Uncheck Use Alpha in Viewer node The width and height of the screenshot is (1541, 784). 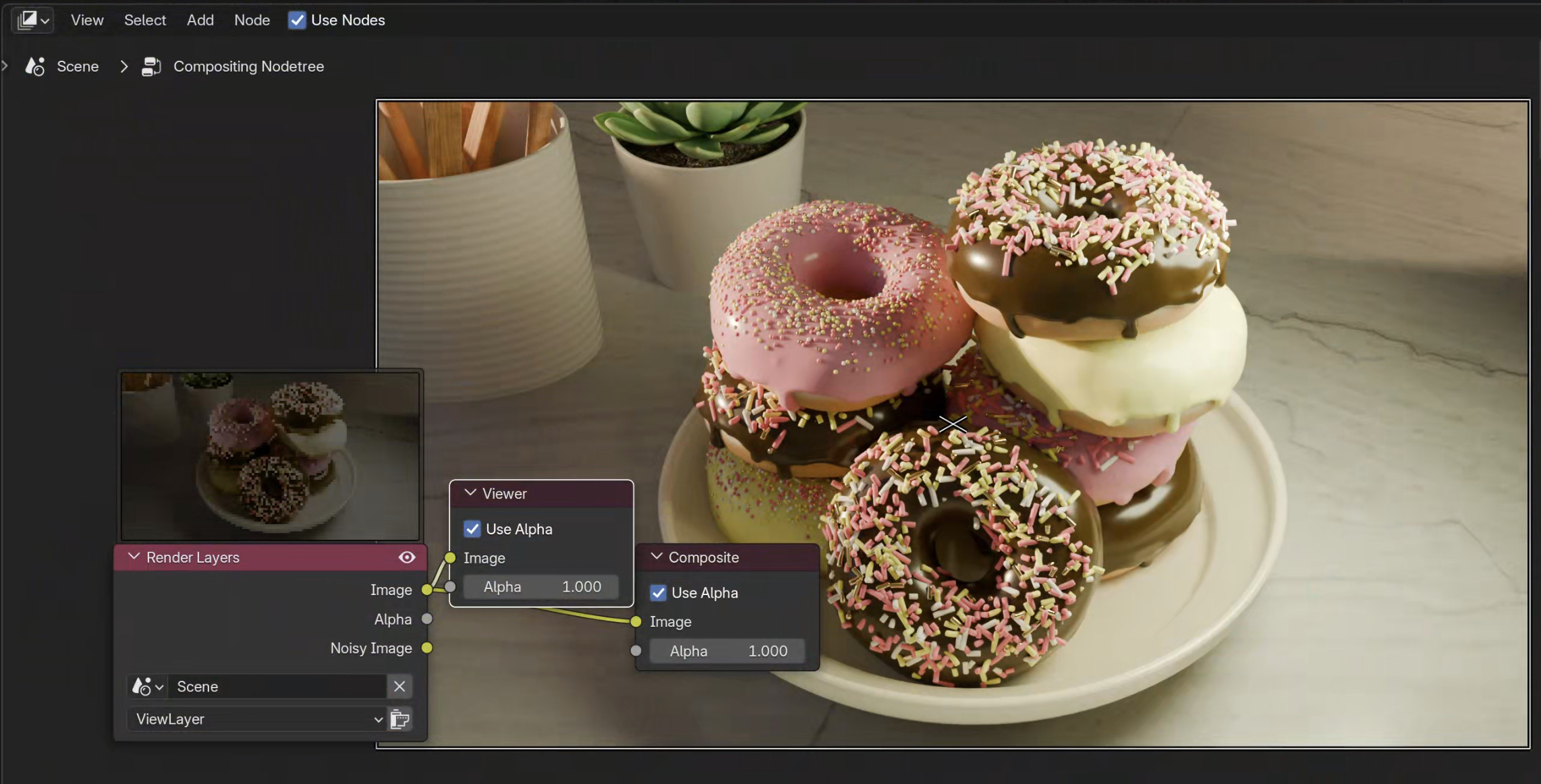click(472, 529)
